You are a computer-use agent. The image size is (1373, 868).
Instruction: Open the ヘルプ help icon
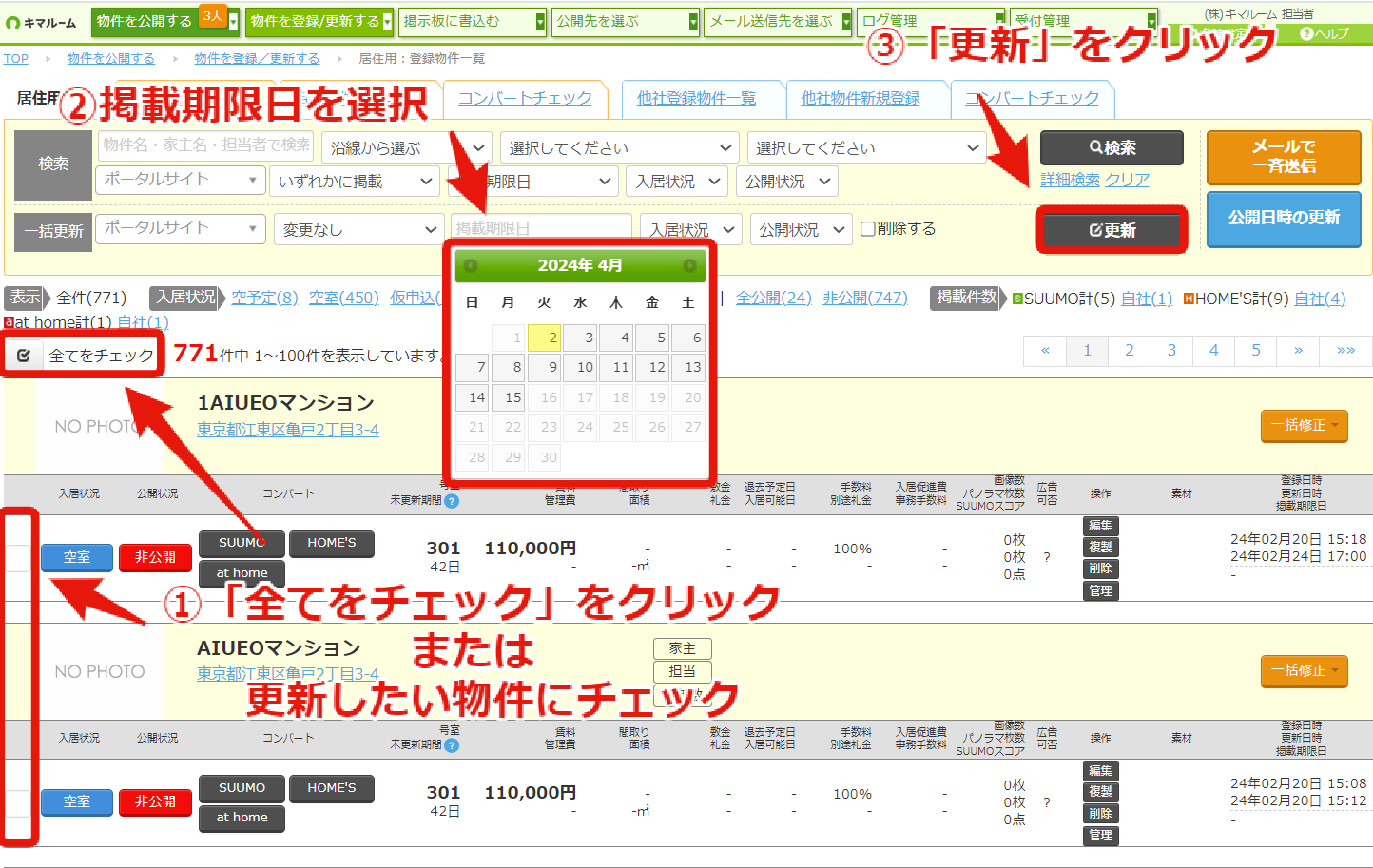1306,33
